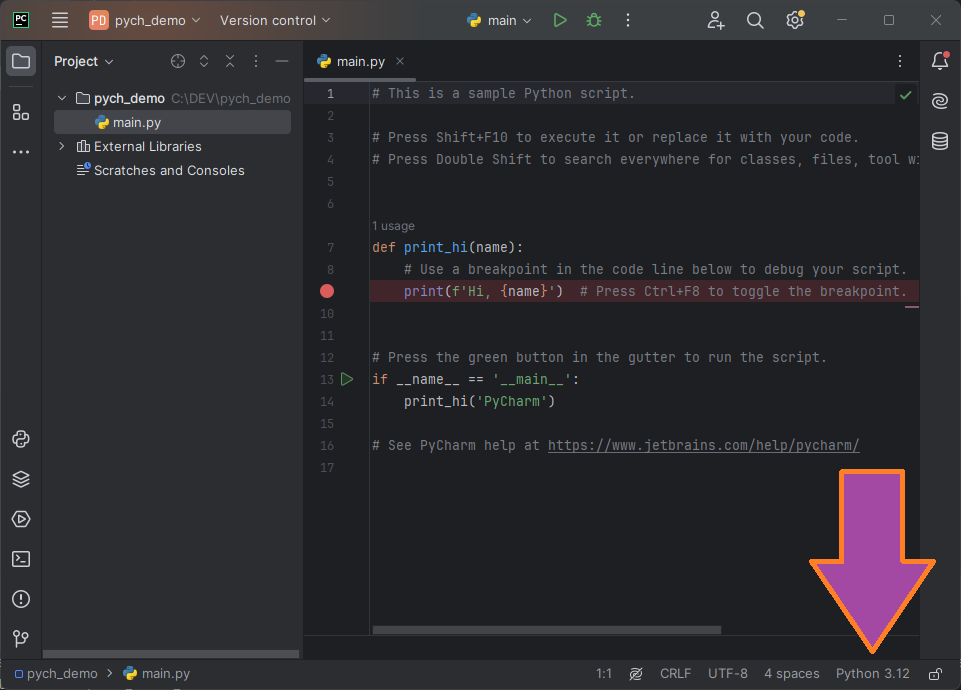The image size is (961, 690).
Task: Open IDE settings gear icon
Action: point(795,20)
